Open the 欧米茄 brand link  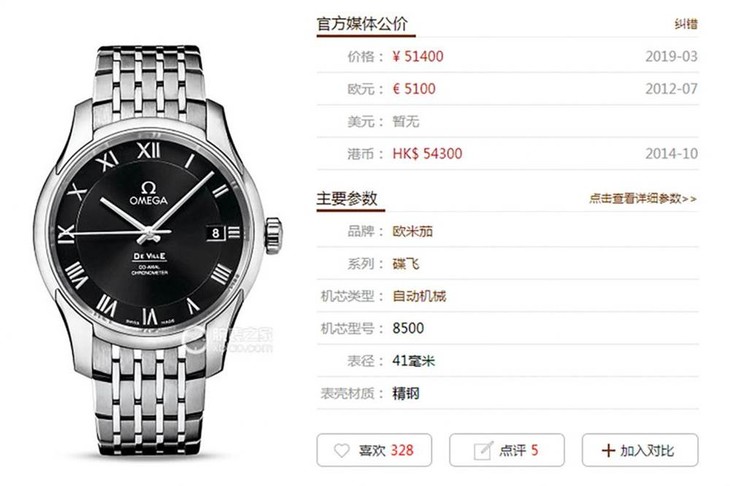pyautogui.click(x=412, y=231)
